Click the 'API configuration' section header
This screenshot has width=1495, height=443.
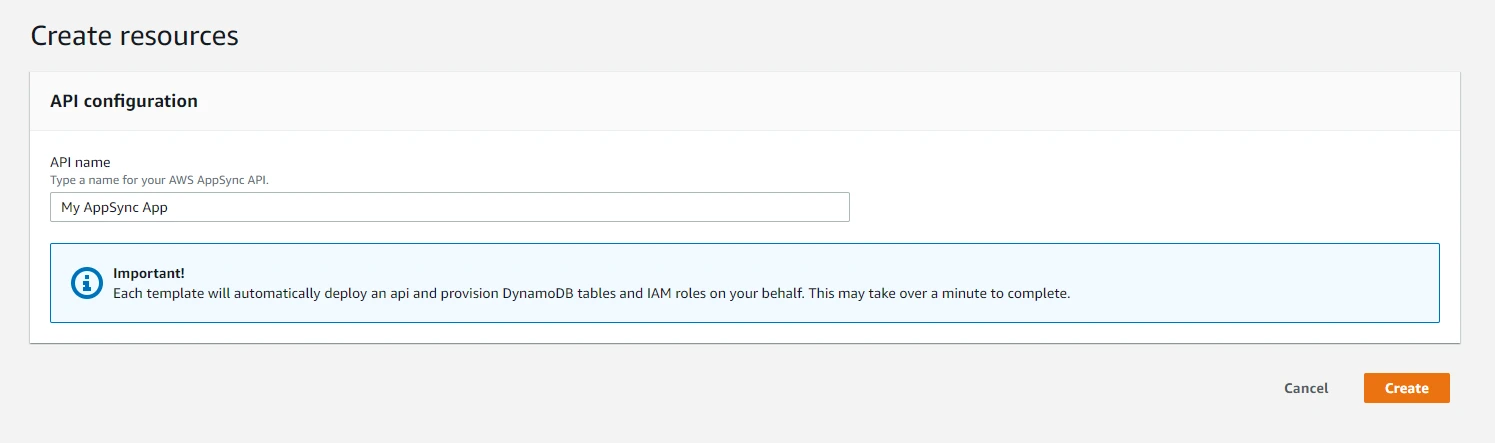(124, 101)
